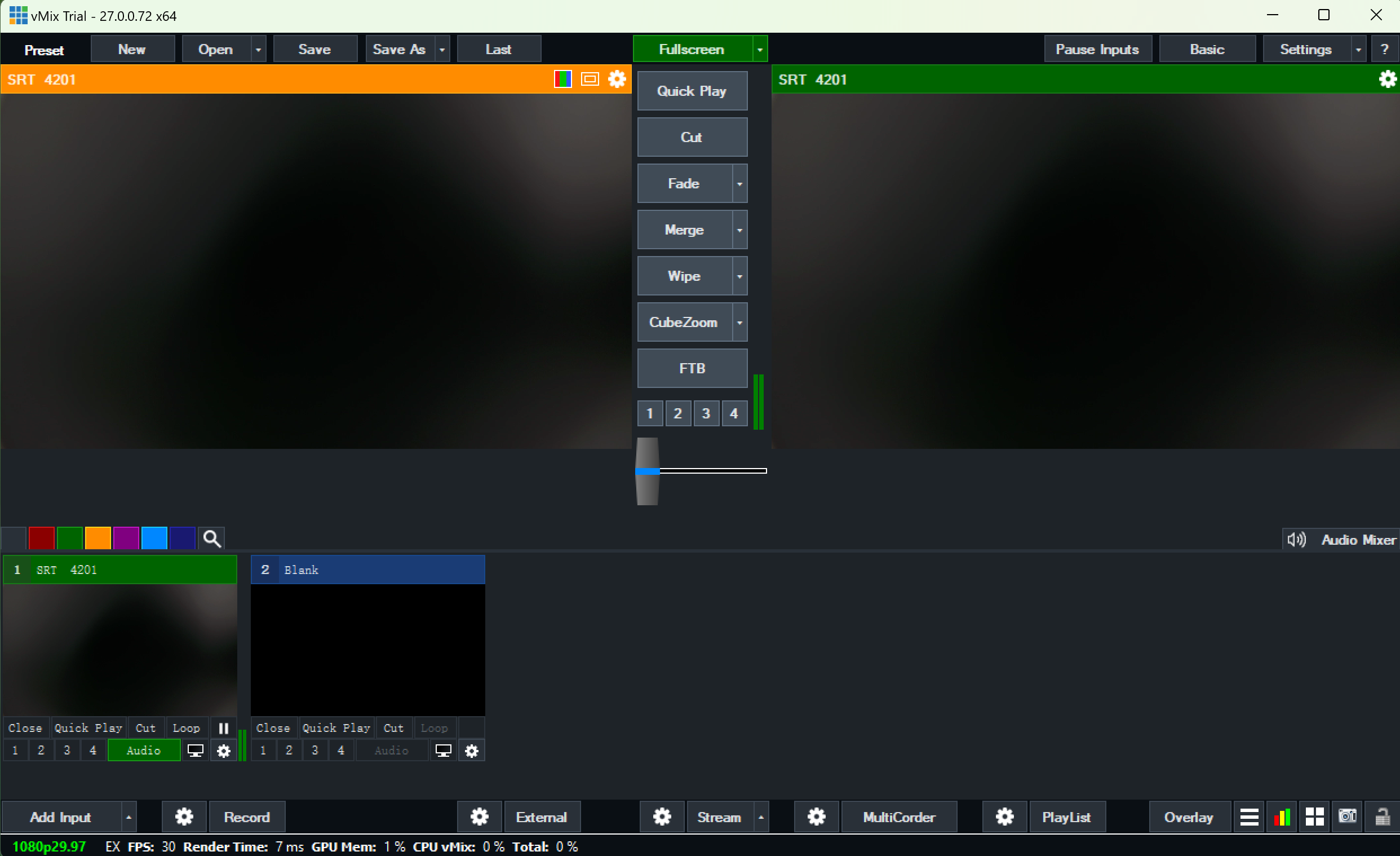Toggle overlay 1 under transition buttons
Viewport: 1400px width, 856px height.
pyautogui.click(x=650, y=413)
